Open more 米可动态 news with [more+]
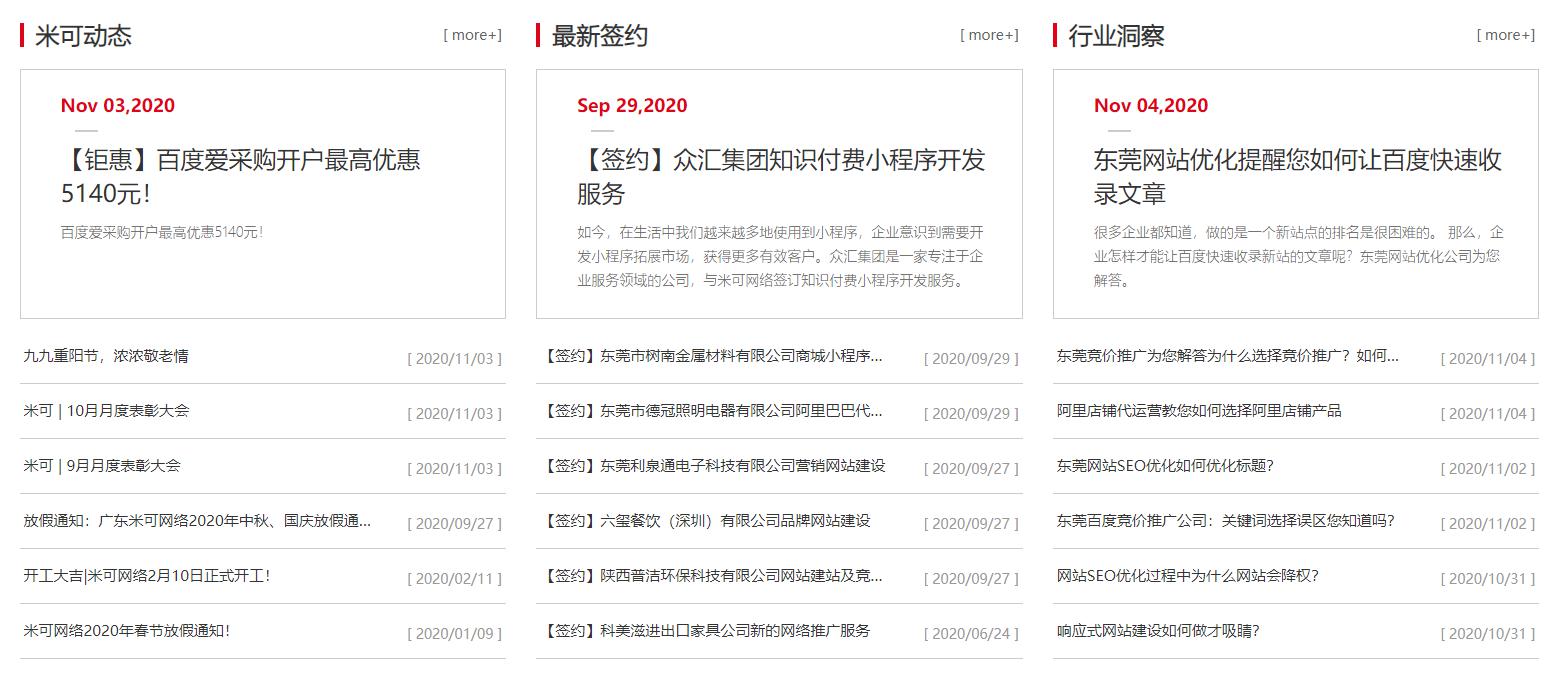1557x675 pixels. point(474,34)
